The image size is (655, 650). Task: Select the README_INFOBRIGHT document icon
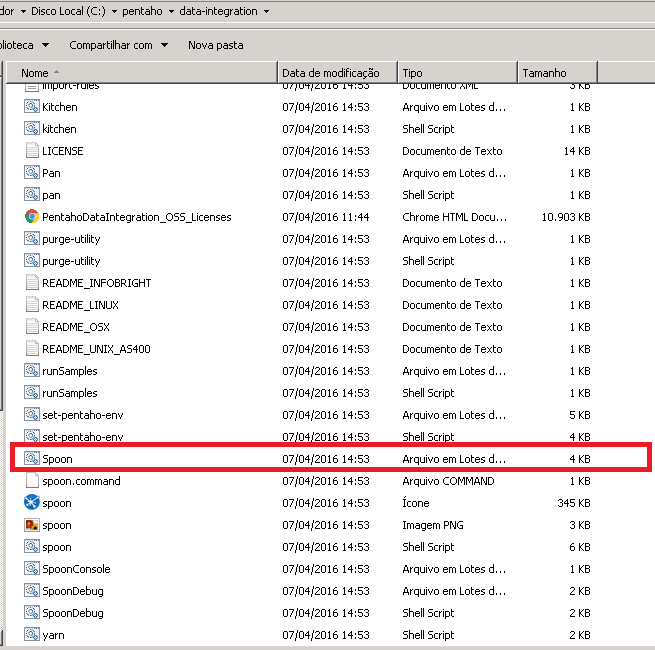coord(32,282)
